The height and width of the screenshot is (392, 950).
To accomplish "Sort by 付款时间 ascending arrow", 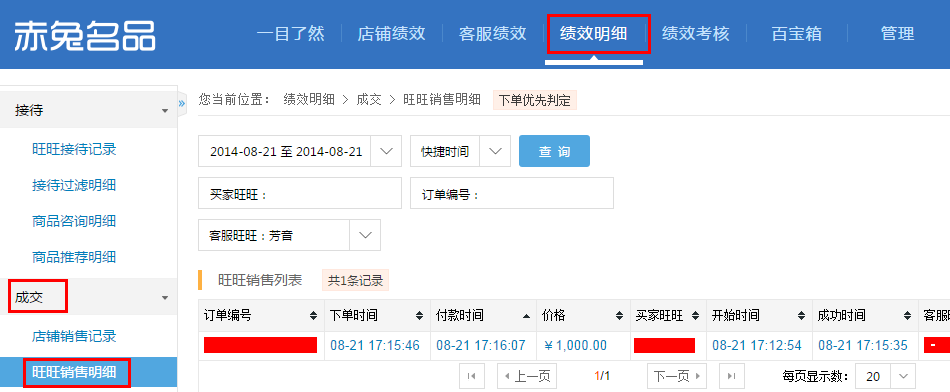I will pos(526,316).
